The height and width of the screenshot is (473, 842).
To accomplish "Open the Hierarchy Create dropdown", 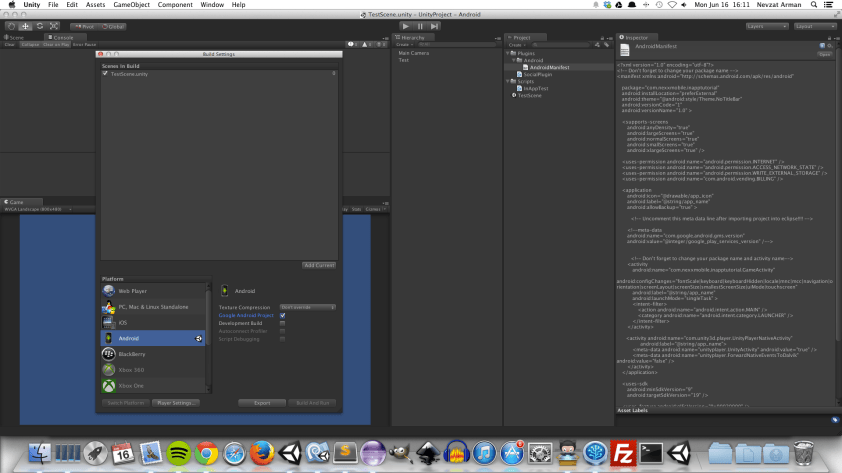I will pos(404,45).
